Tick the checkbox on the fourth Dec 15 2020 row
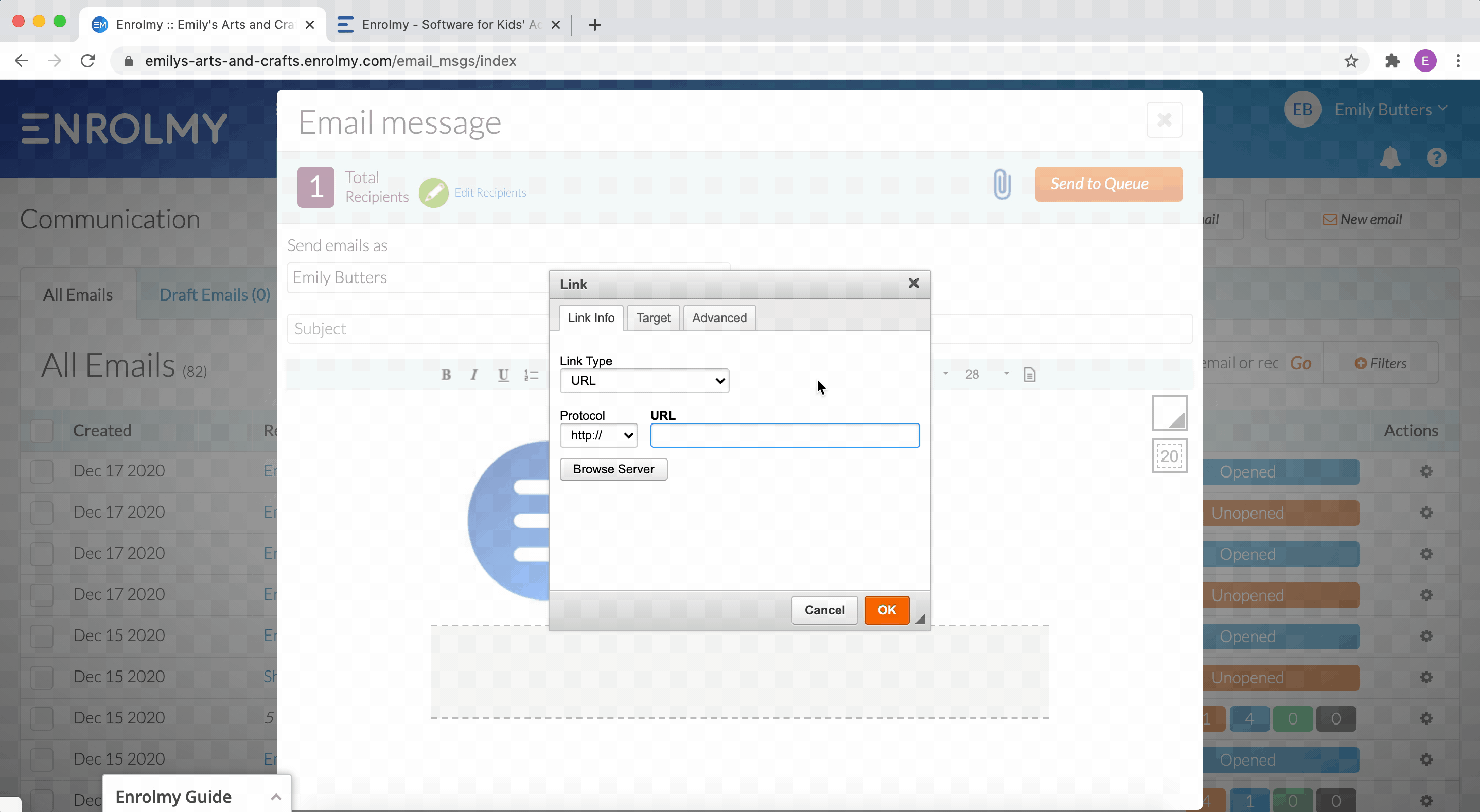This screenshot has height=812, width=1480. coord(41,760)
